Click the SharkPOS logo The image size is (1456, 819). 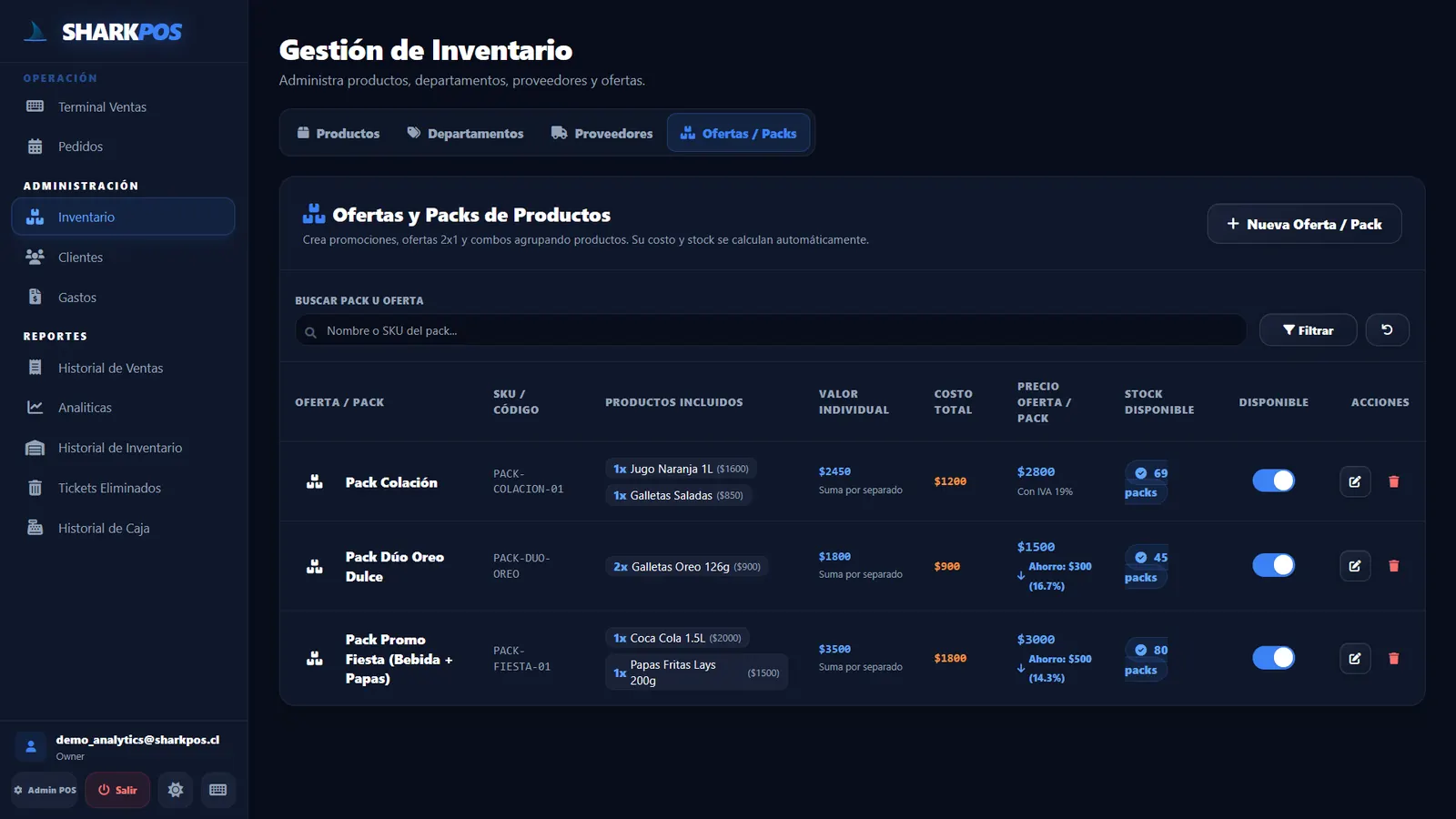(103, 32)
